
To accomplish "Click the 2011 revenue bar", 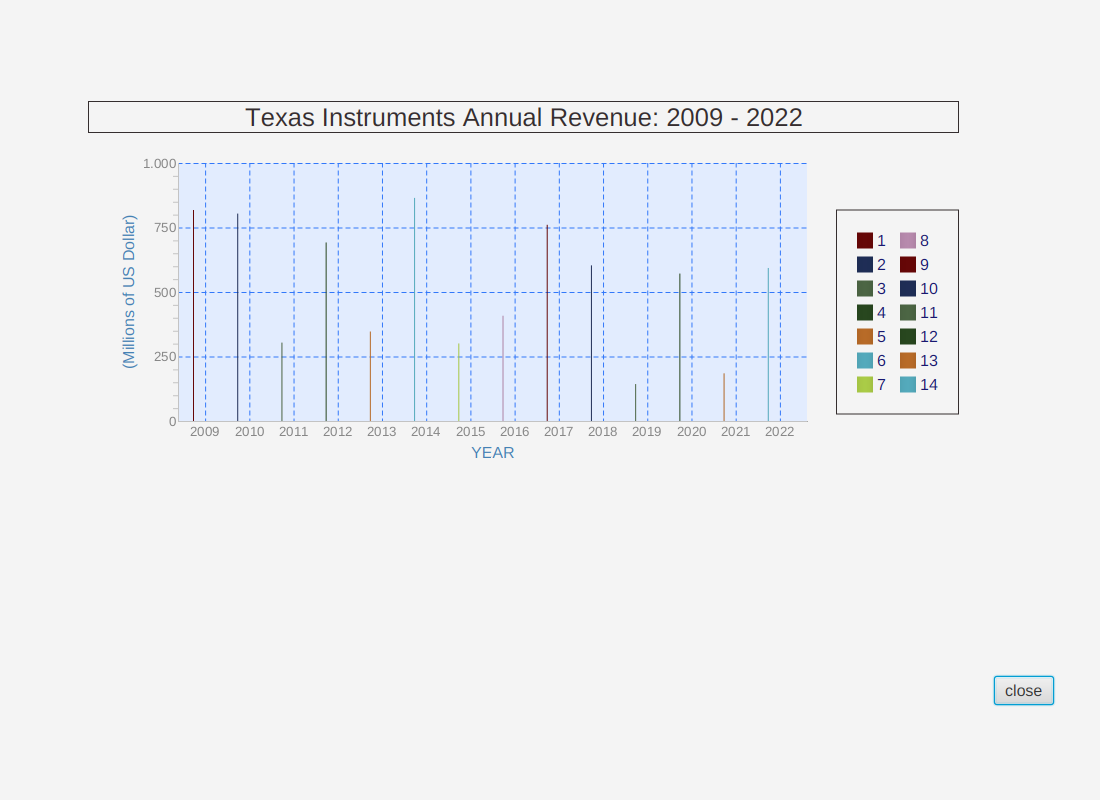I will [282, 382].
